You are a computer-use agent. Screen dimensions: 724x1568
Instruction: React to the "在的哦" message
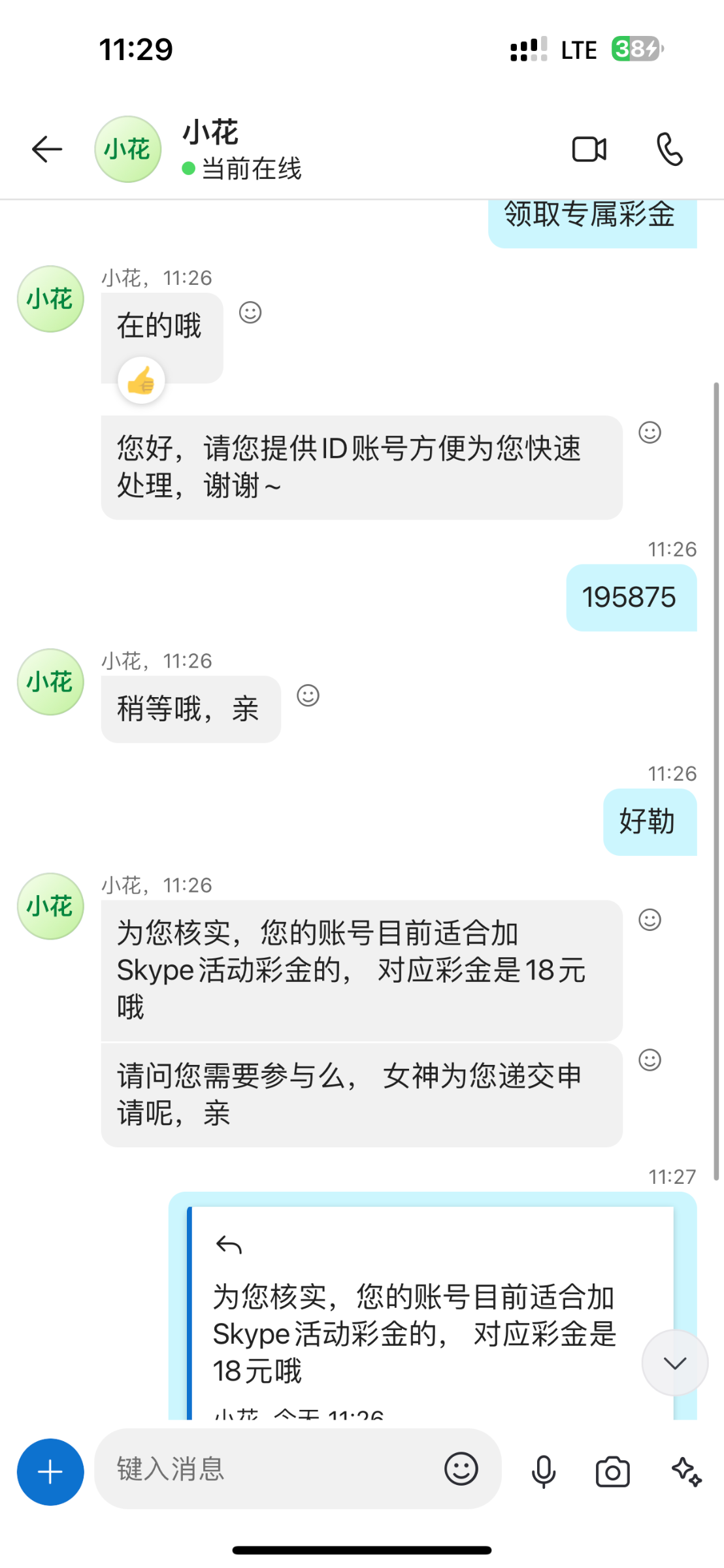(x=250, y=312)
